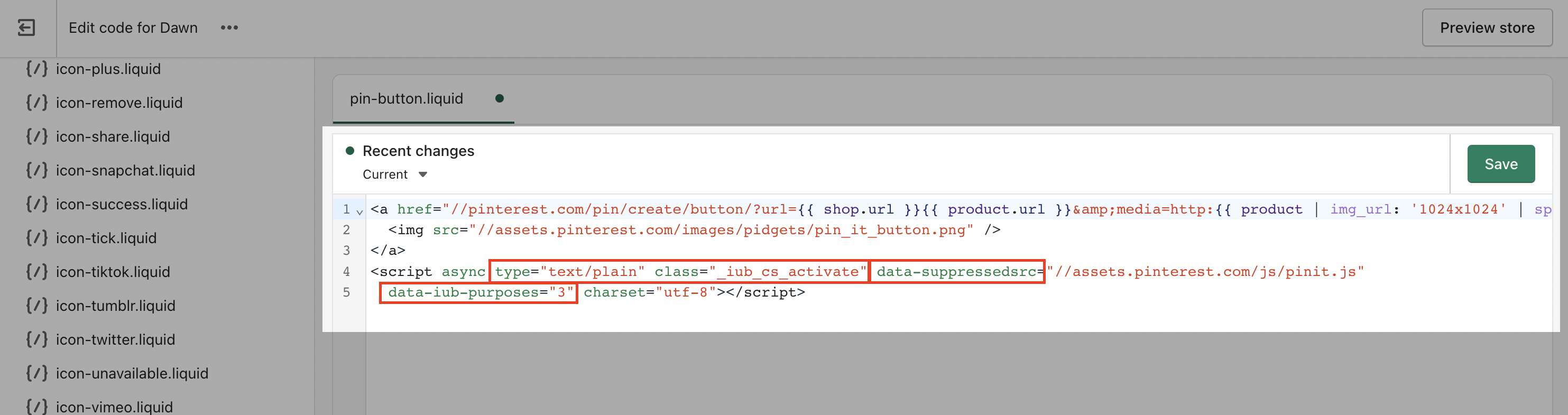Click the liquid file icon beside icon-twitter.liquid
1568x415 pixels.
(x=36, y=339)
